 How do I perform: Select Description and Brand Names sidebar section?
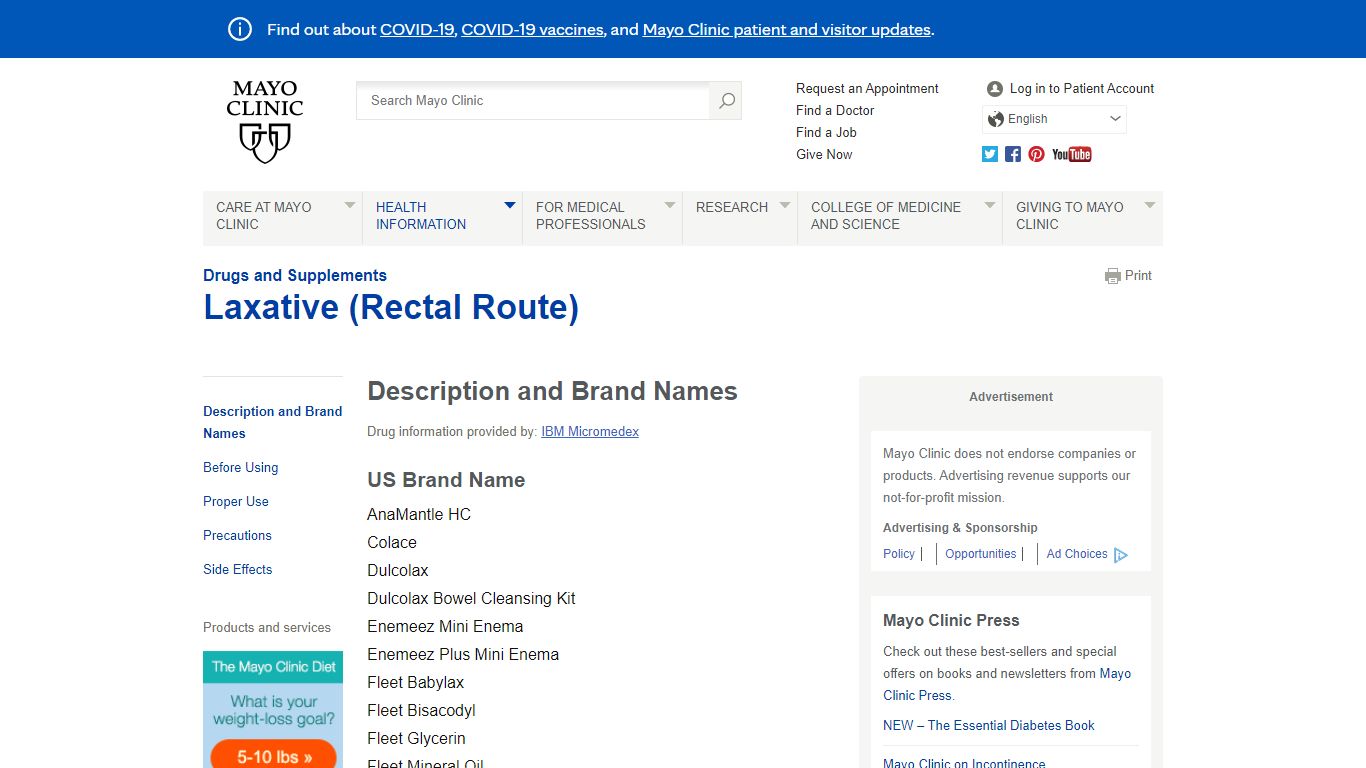[x=273, y=422]
